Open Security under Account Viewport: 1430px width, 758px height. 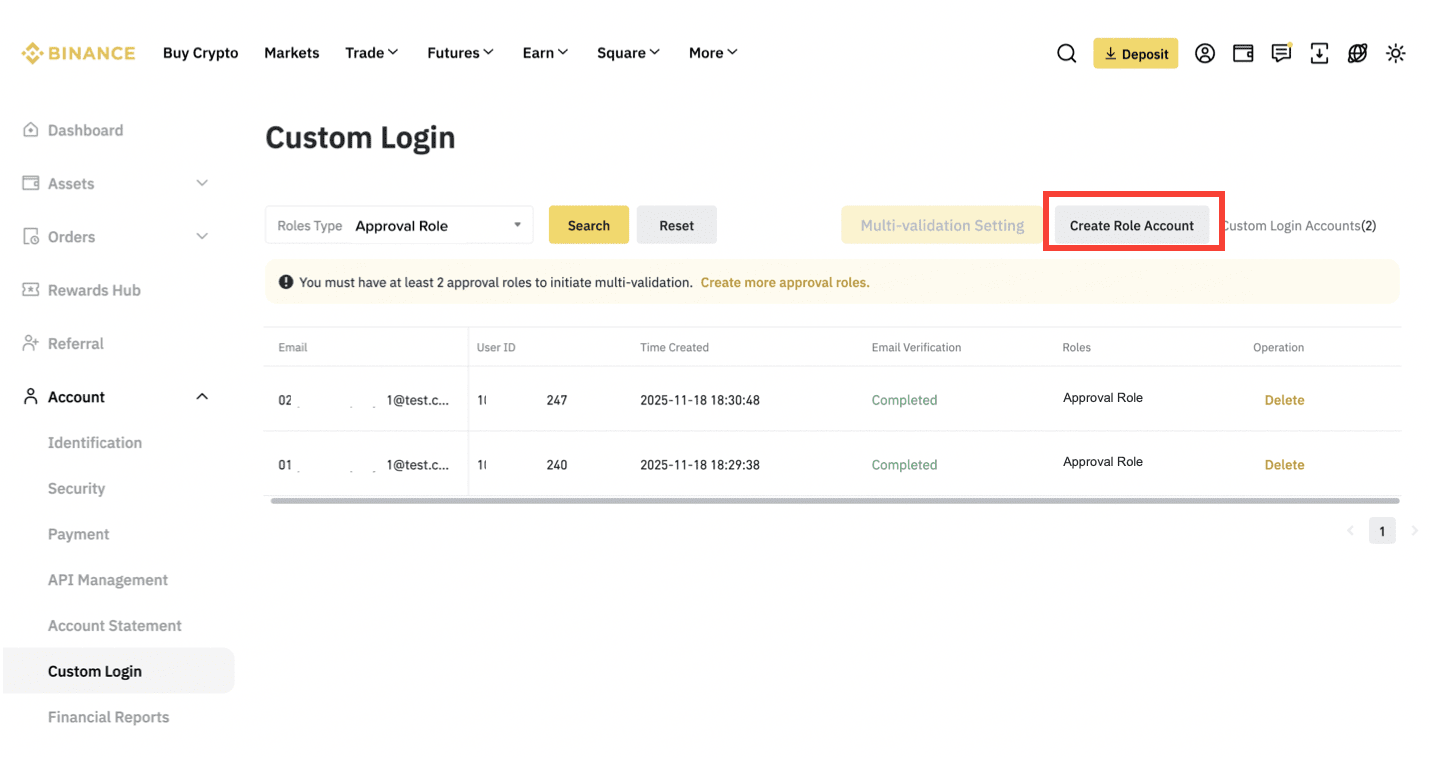coord(76,488)
